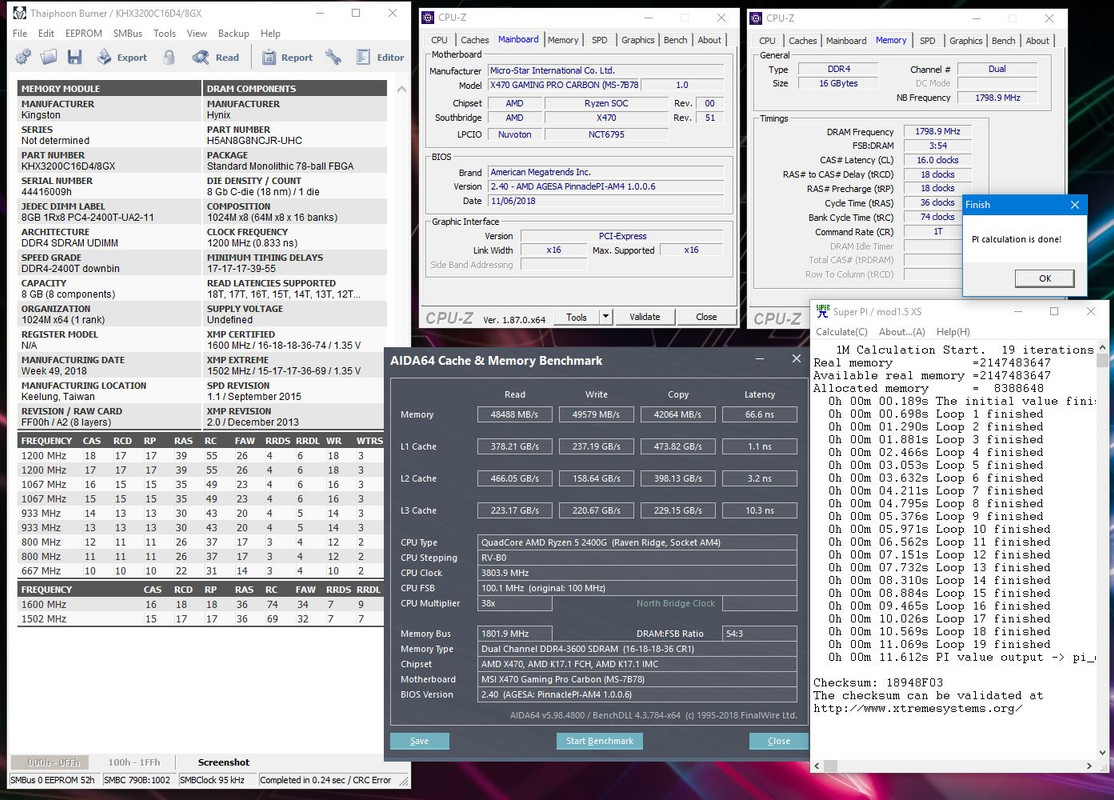Click the open folder icon in Thaiphoon Burner

(x=48, y=57)
